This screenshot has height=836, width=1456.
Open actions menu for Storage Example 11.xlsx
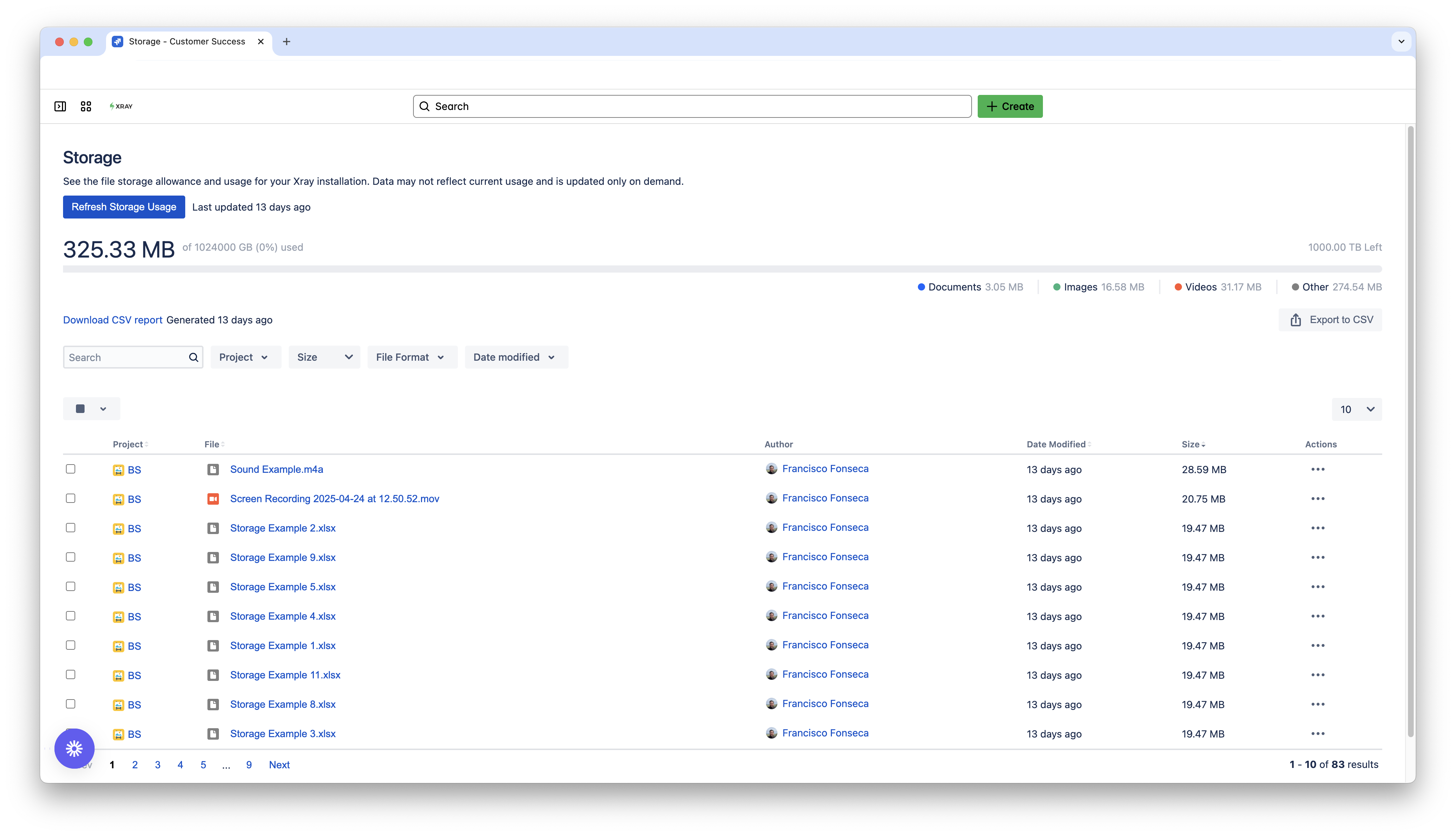(x=1318, y=675)
